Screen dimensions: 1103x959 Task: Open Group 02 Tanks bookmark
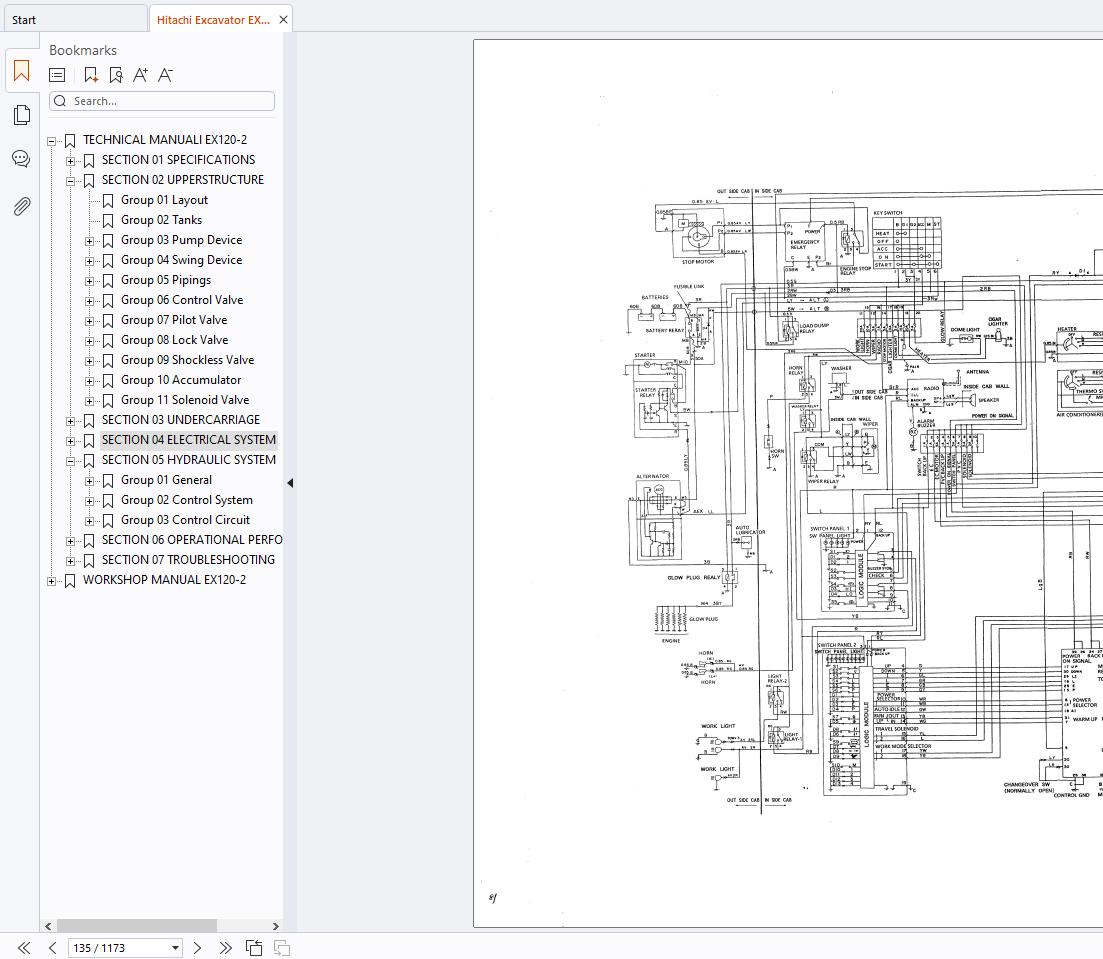(x=161, y=220)
